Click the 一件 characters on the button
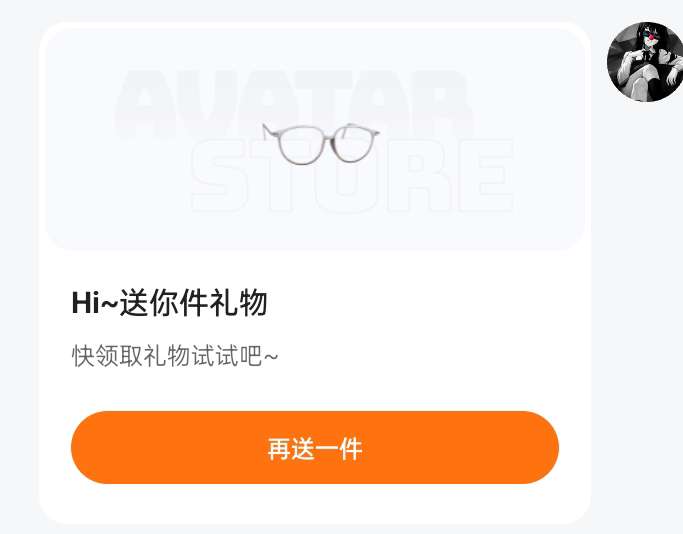The image size is (683, 534). [338, 449]
